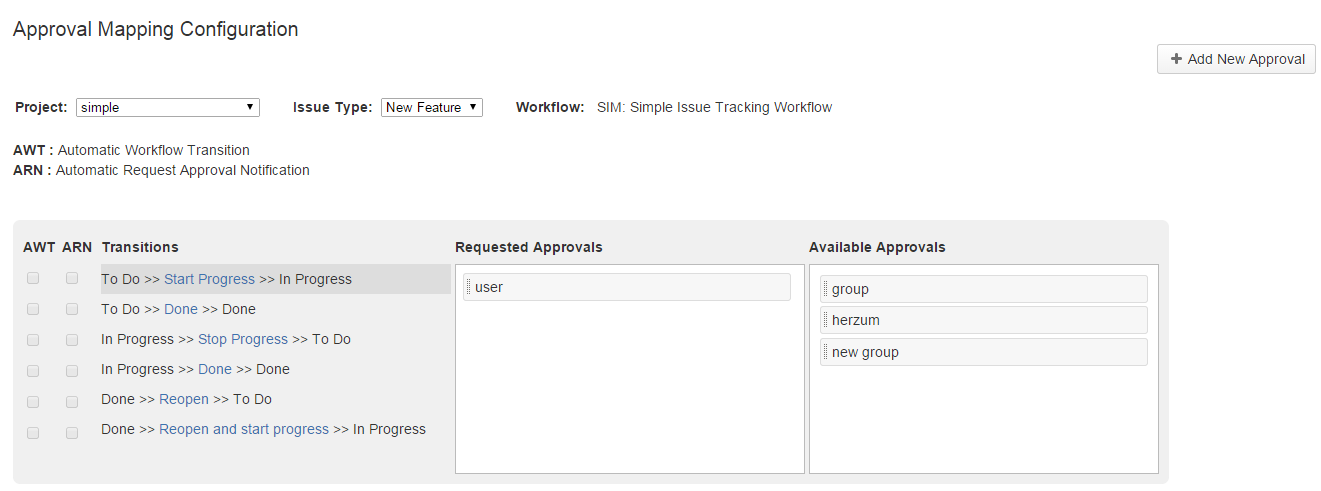Screen dimensions: 1321x491
Task: Check ARN for Reopen and start progress
Action: coord(72,432)
